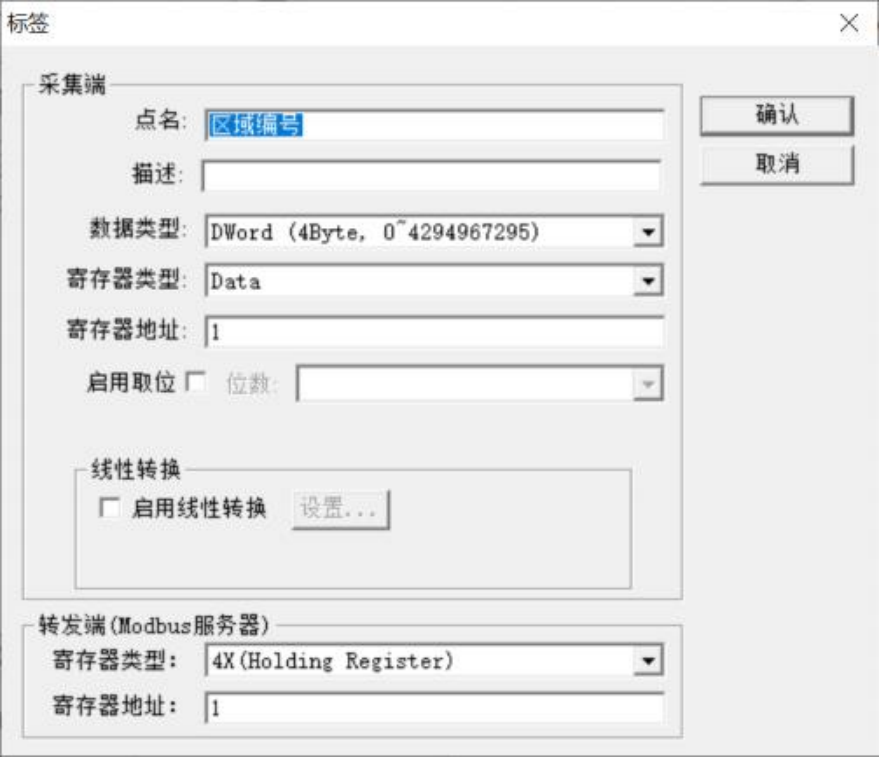Close the 标签 dialog with the X
This screenshot has height=758, width=879.
point(849,24)
